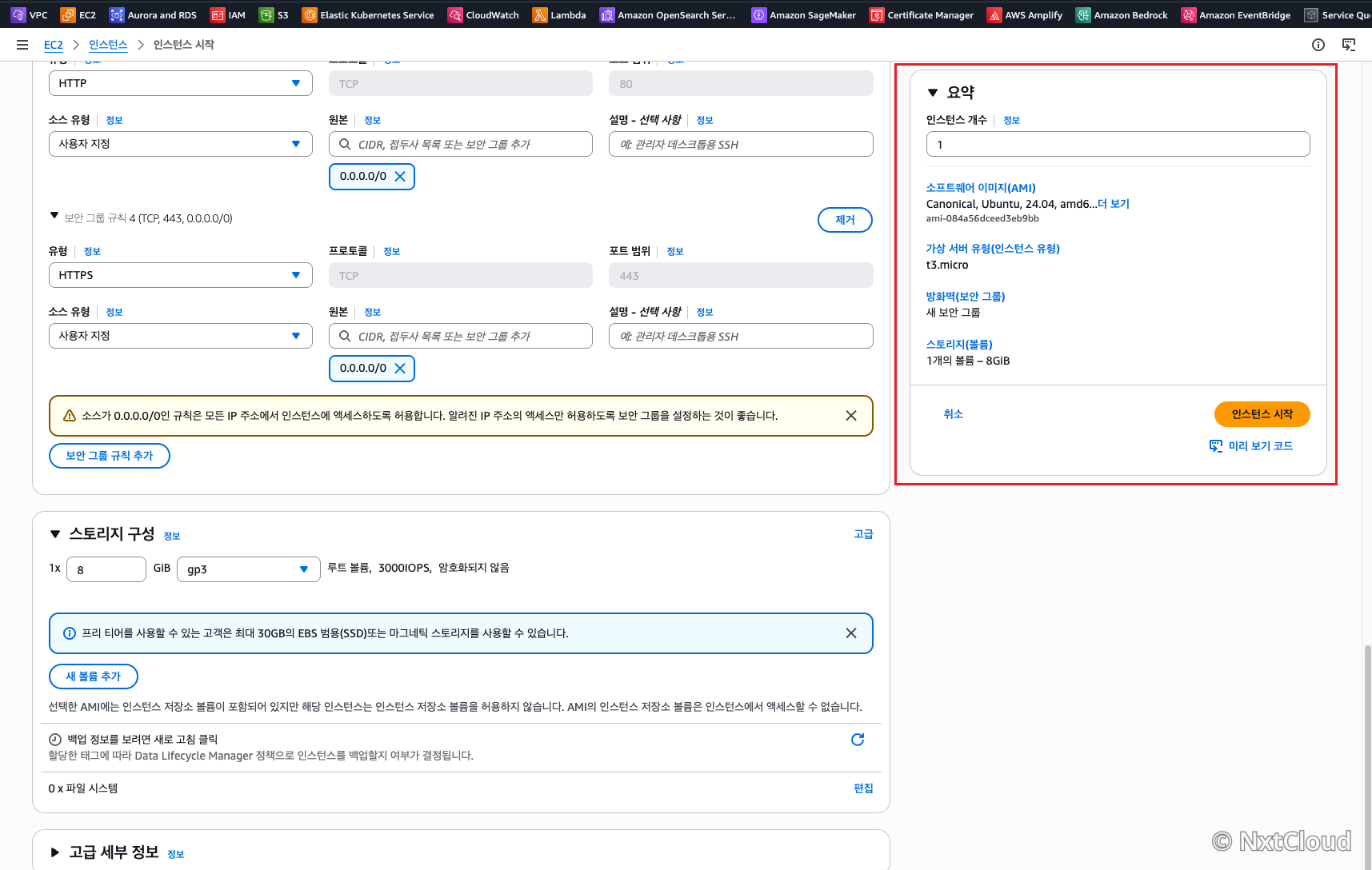Open source type dropdown for HTTP rule
Image resolution: width=1372 pixels, height=870 pixels.
tap(181, 144)
